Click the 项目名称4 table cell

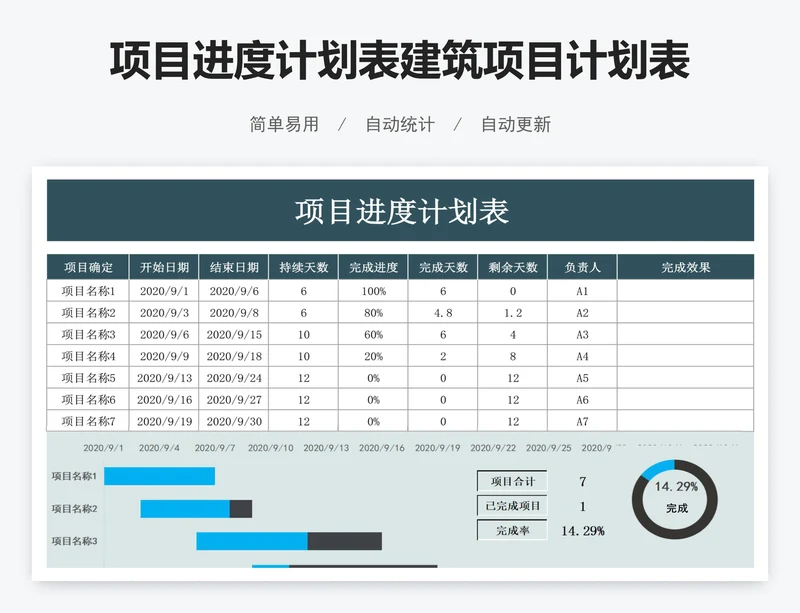[x=88, y=356]
